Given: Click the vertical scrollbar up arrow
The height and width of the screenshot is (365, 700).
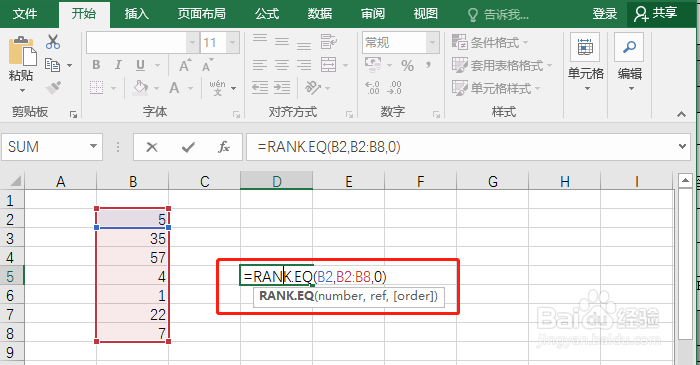Looking at the screenshot, I should pos(685,181).
